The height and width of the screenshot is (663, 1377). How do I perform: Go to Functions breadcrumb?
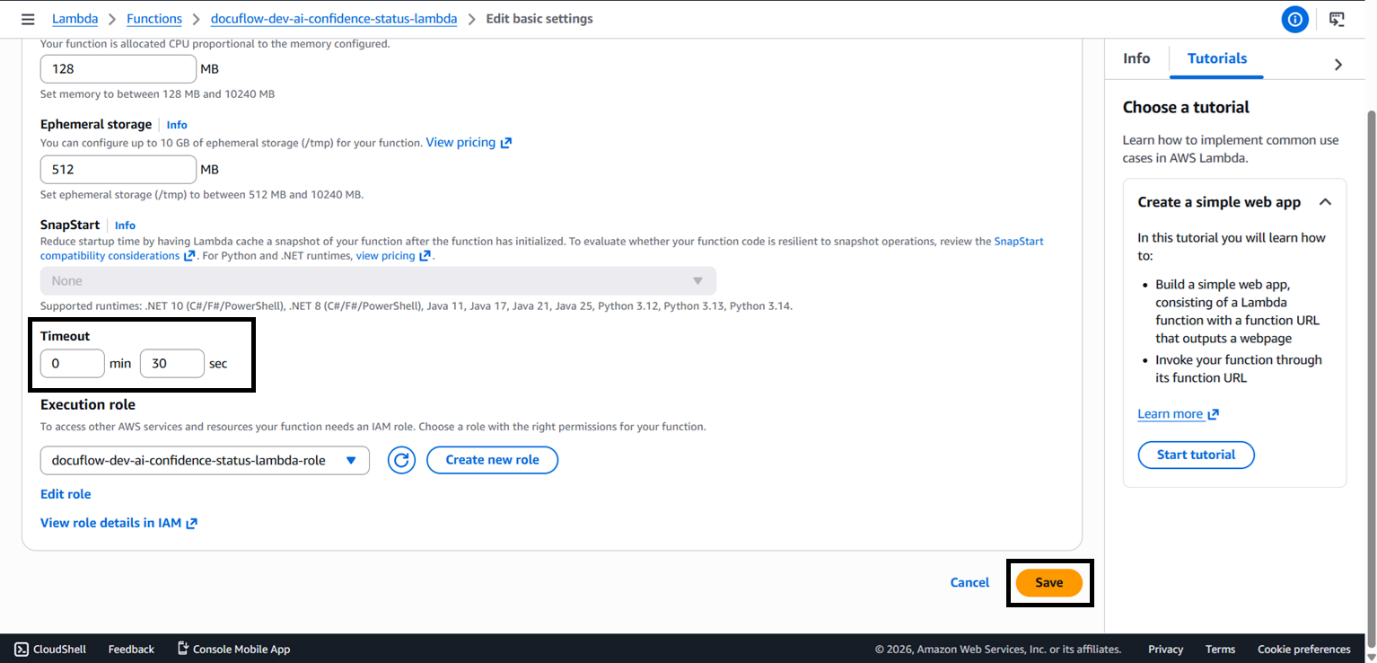tap(154, 19)
